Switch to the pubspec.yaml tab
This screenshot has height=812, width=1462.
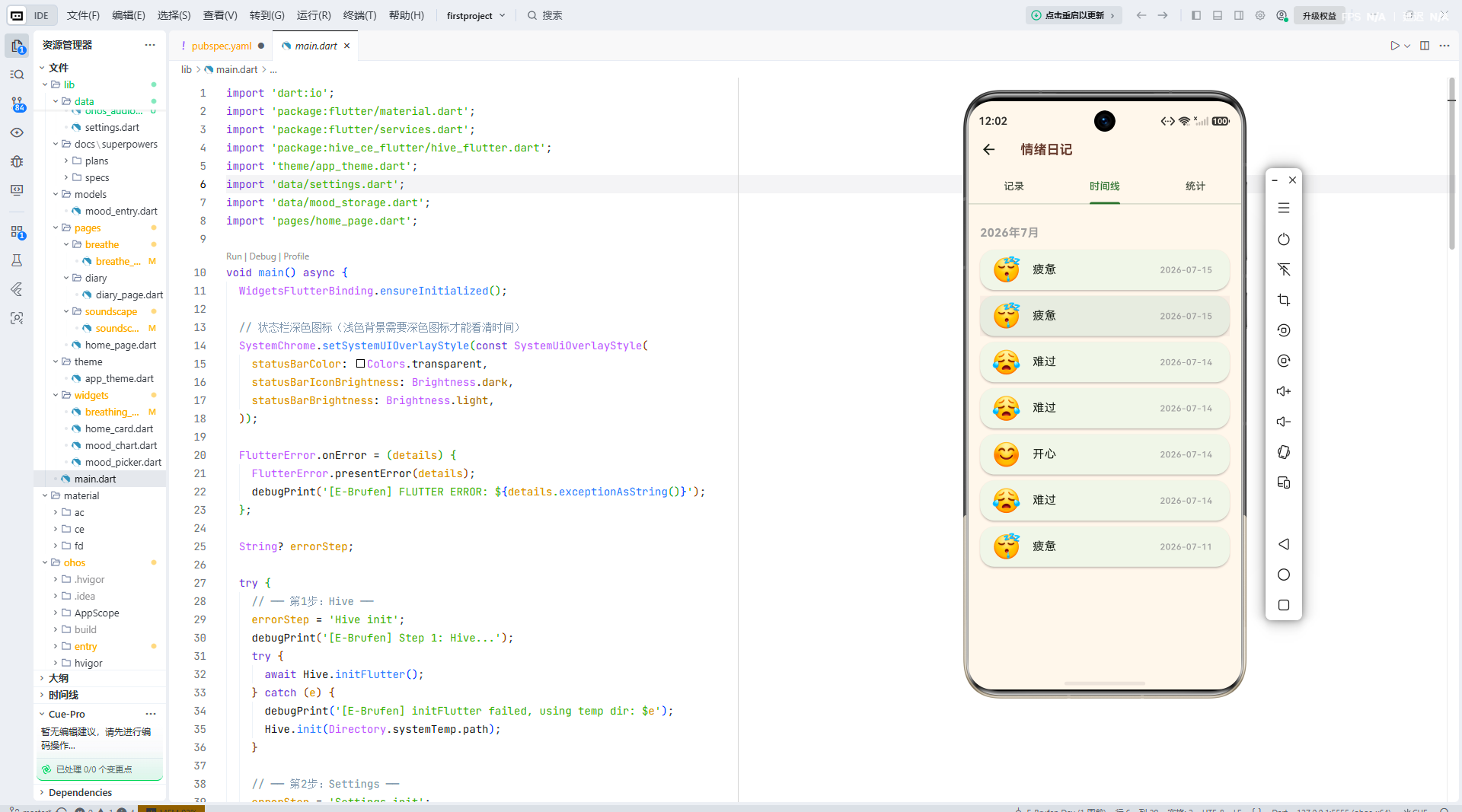(222, 46)
